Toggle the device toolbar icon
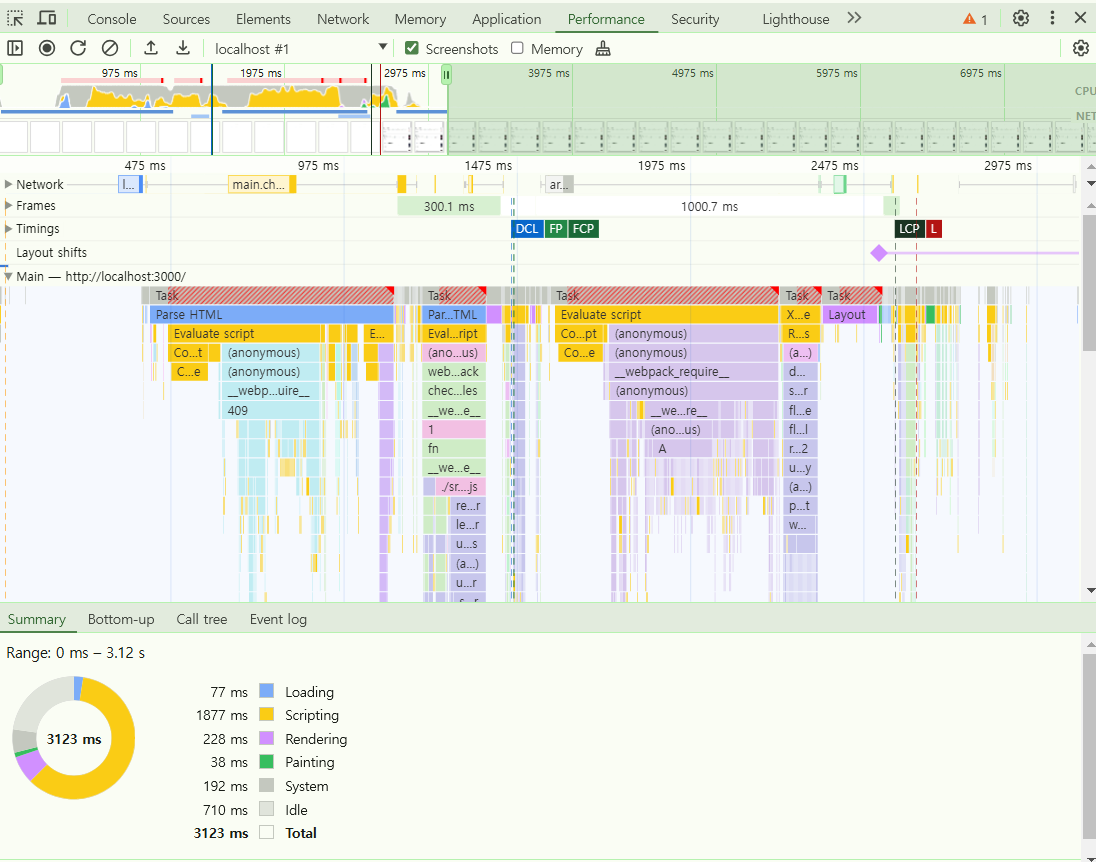This screenshot has width=1096, height=862. click(x=47, y=18)
